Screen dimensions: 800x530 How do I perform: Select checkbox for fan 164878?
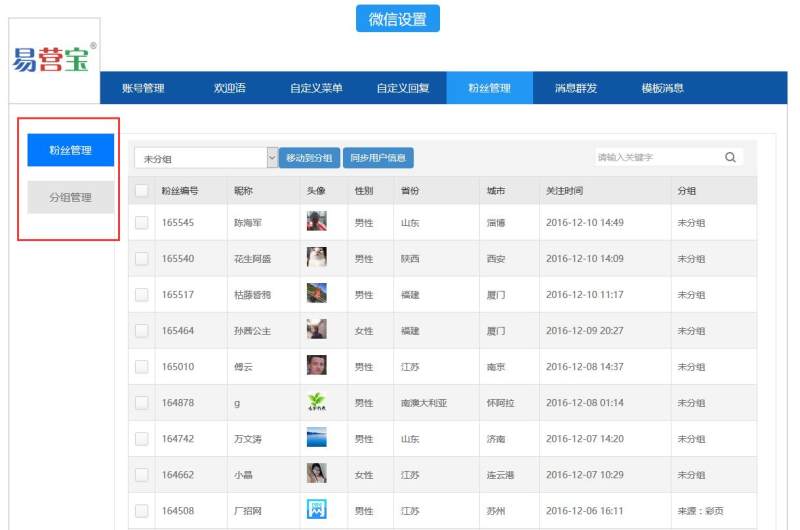pyautogui.click(x=141, y=403)
